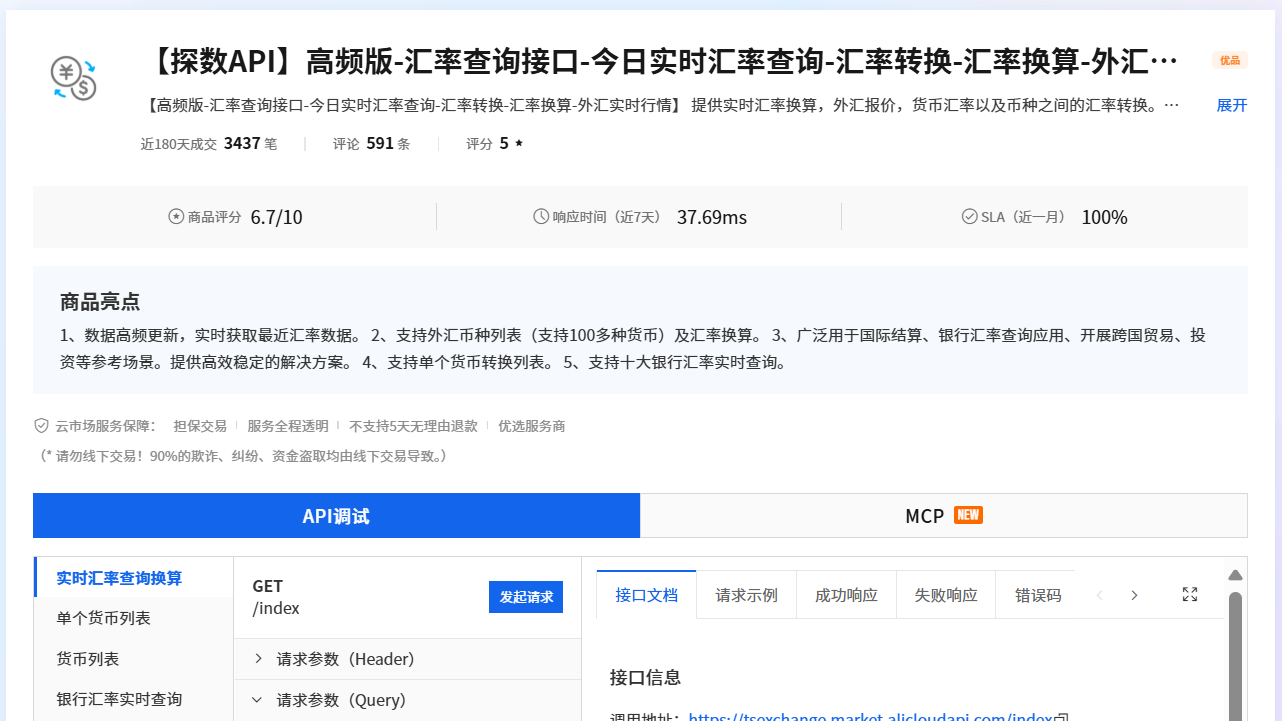This screenshot has width=1282, height=721.
Task: Click the currency exchange product logo icon
Action: (73, 78)
